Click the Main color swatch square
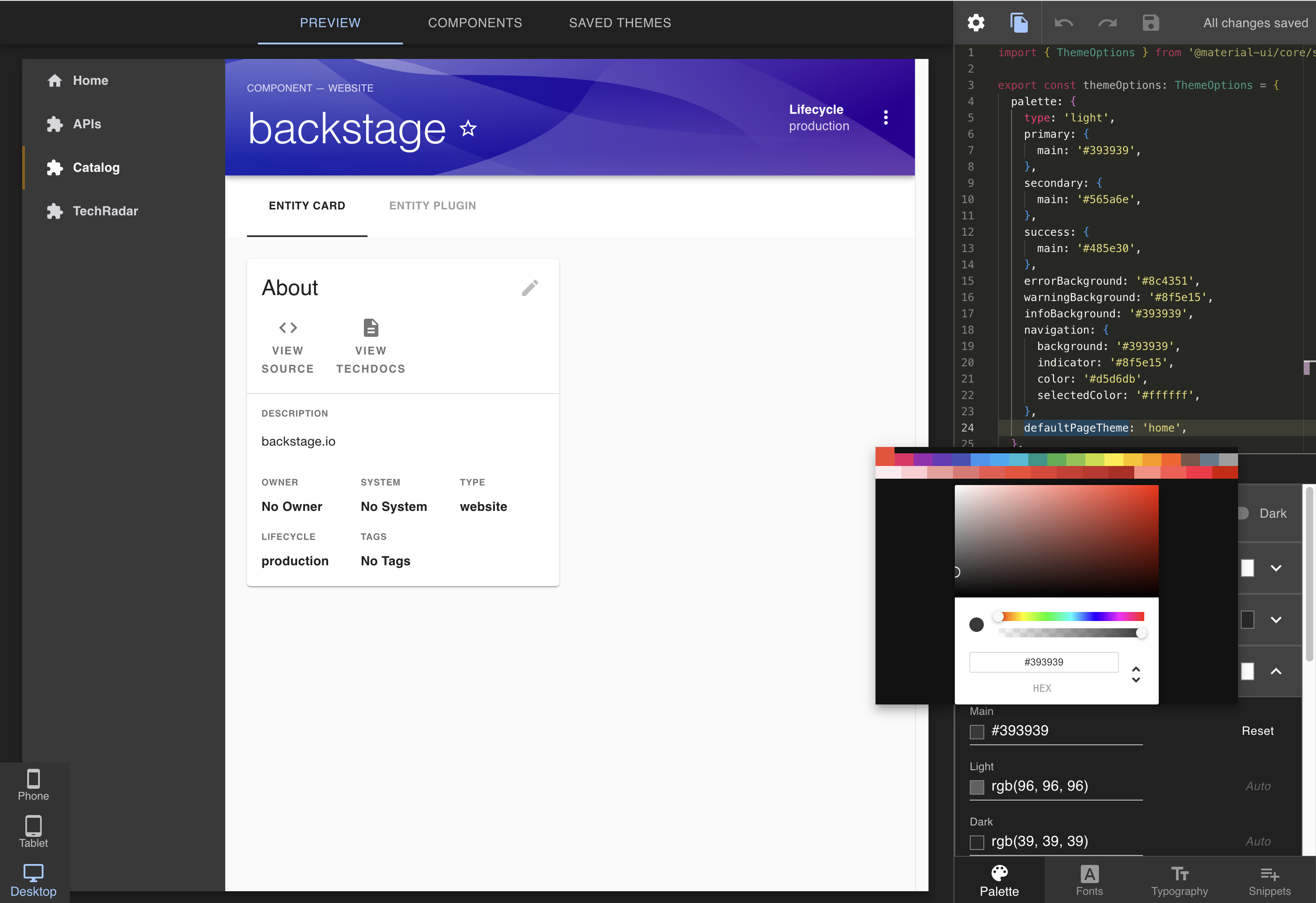 (977, 732)
